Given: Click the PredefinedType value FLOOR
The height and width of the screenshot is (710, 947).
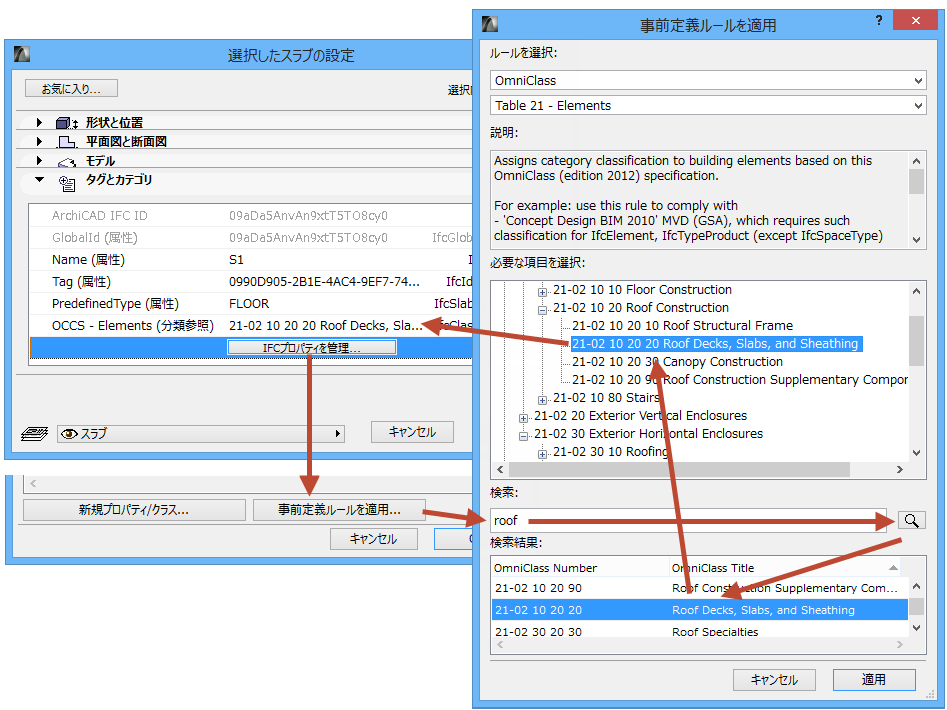Looking at the screenshot, I should (249, 304).
